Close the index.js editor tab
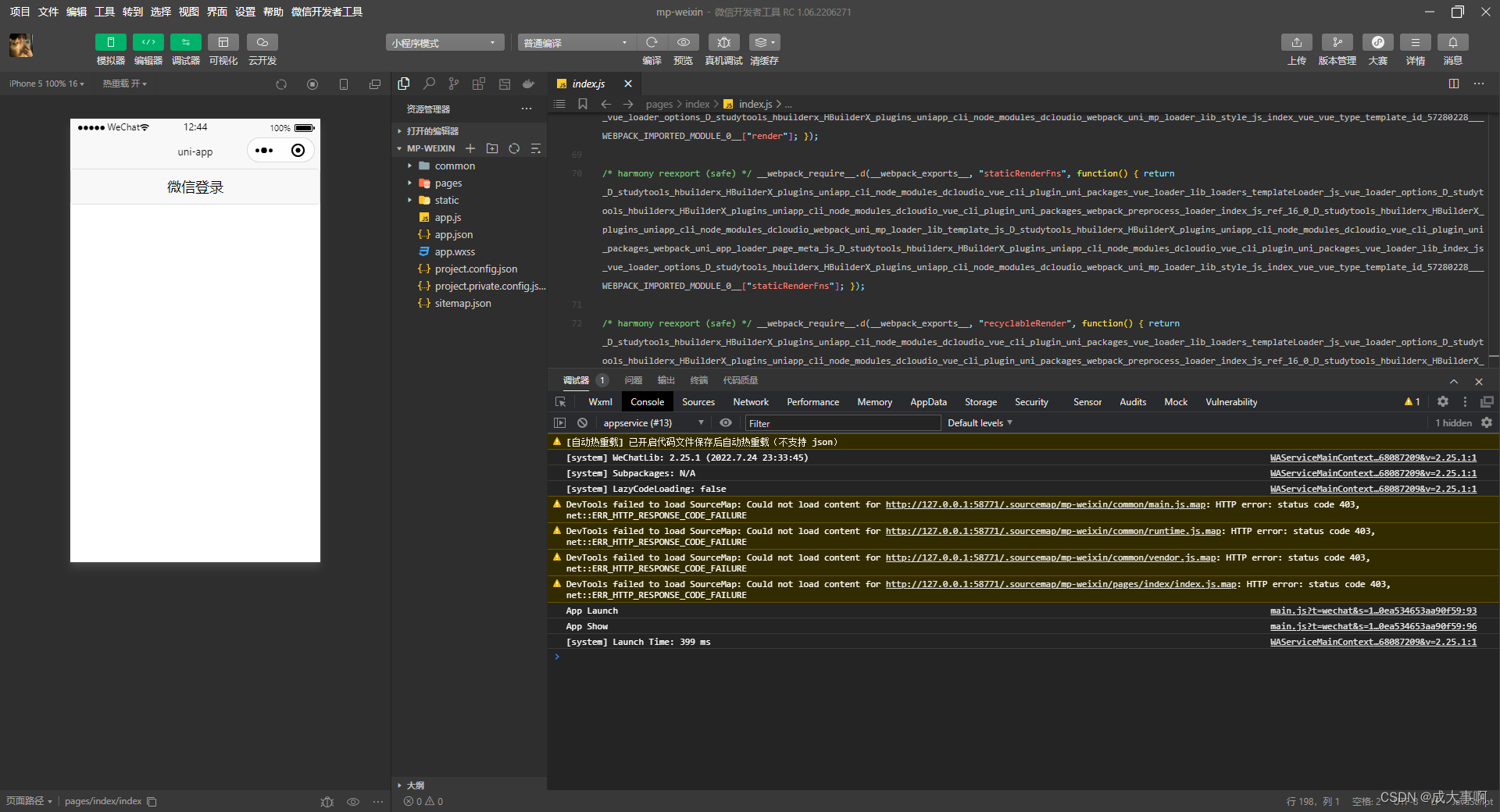This screenshot has height=812, width=1500. 628,84
